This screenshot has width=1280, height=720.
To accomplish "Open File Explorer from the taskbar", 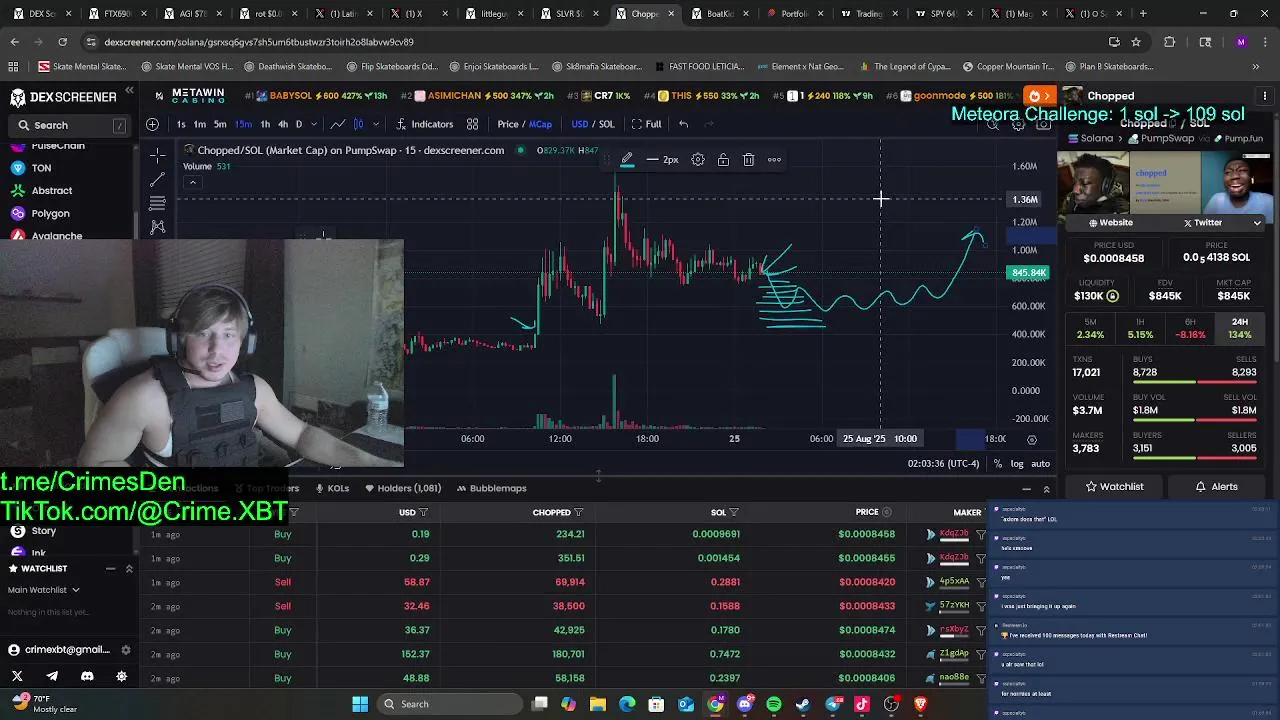I will pyautogui.click(x=598, y=704).
